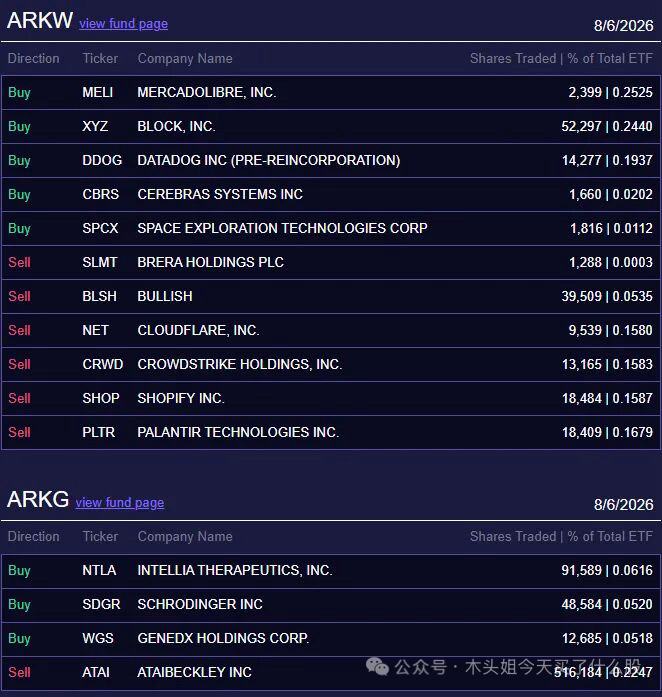The height and width of the screenshot is (697, 662).
Task: Select the MELI ticker cell
Action: click(97, 92)
